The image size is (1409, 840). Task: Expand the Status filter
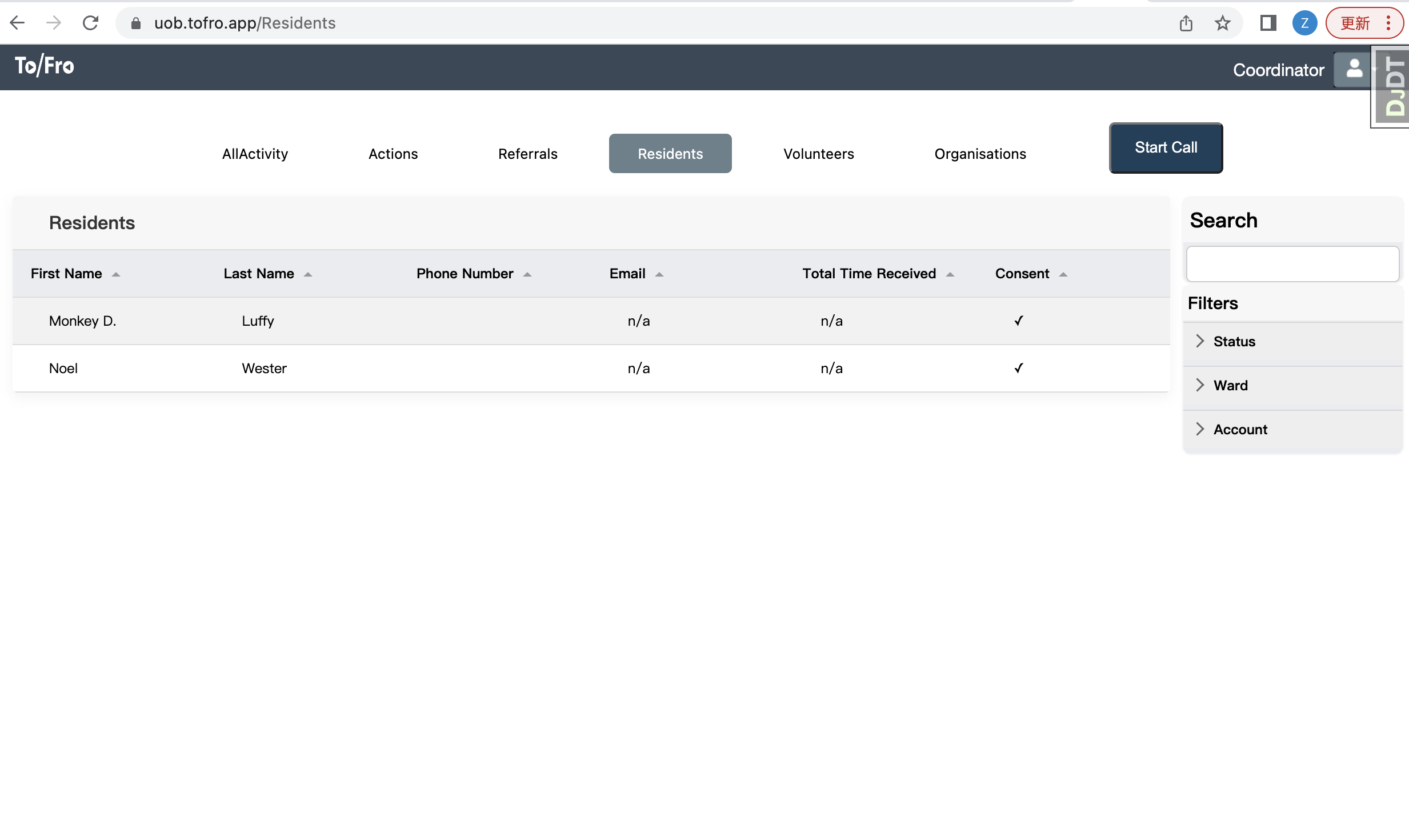pos(1234,341)
